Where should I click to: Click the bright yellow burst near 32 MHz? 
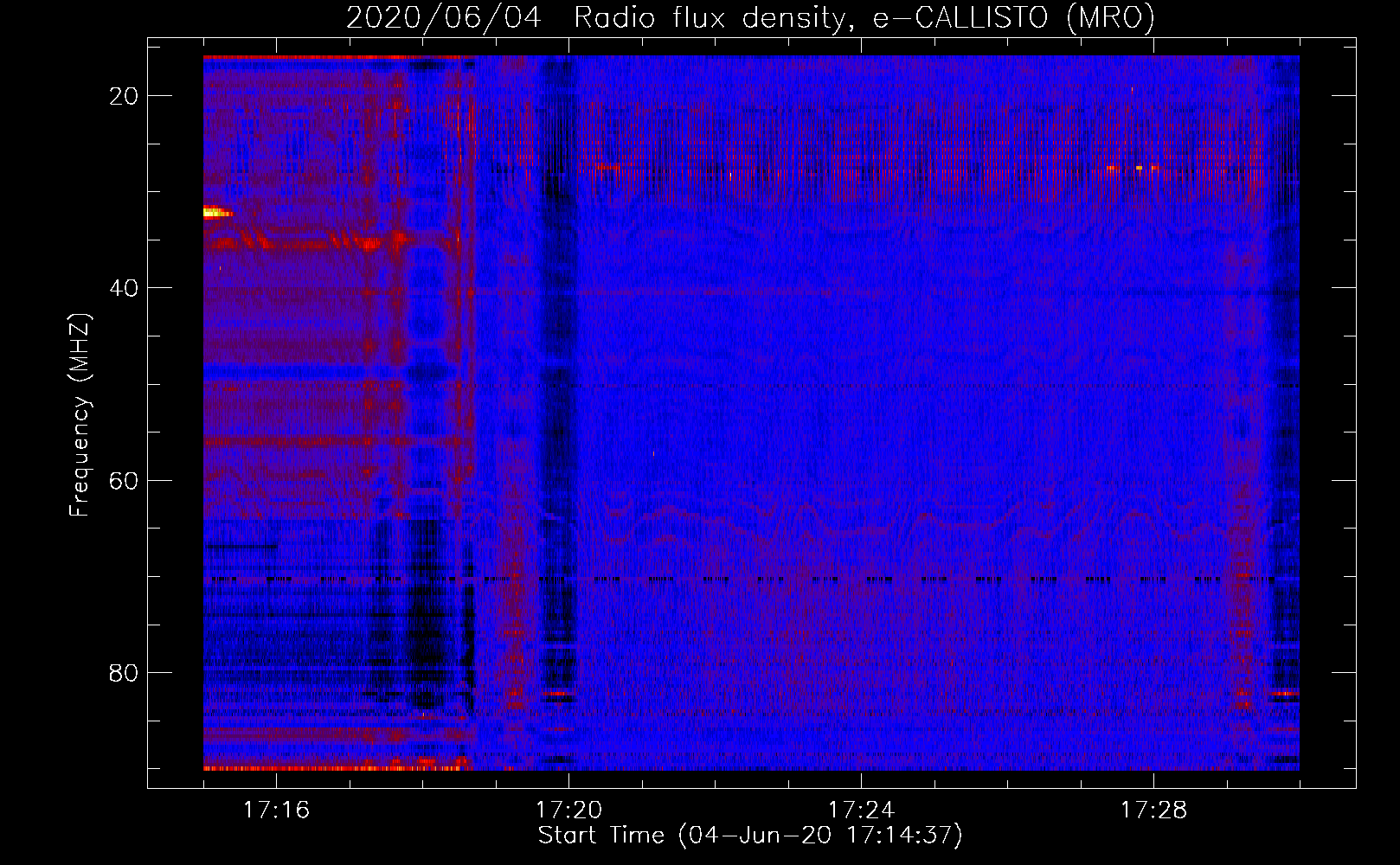(216, 212)
